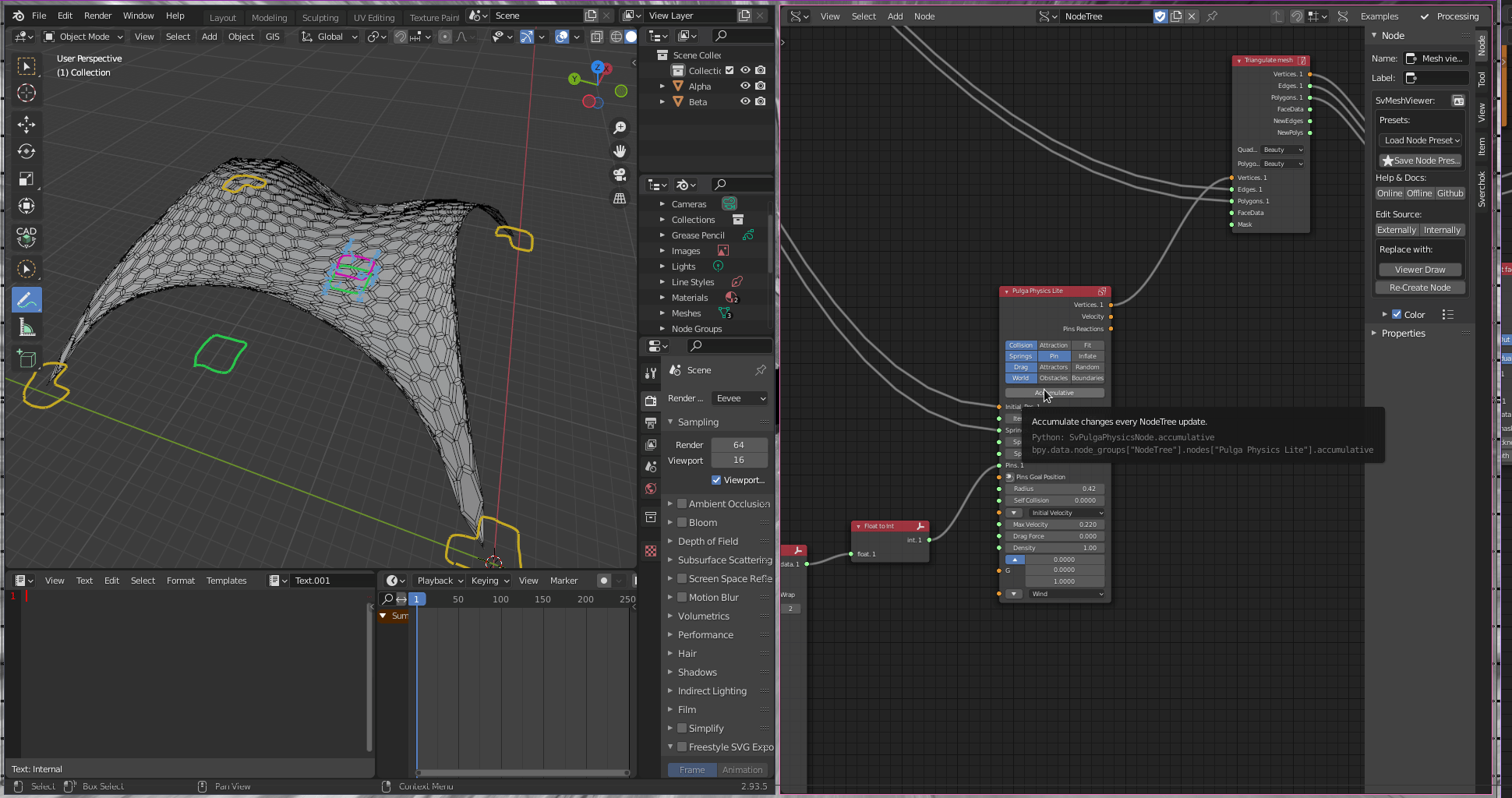Select the Scale tool
The height and width of the screenshot is (798, 1512).
coord(26,178)
